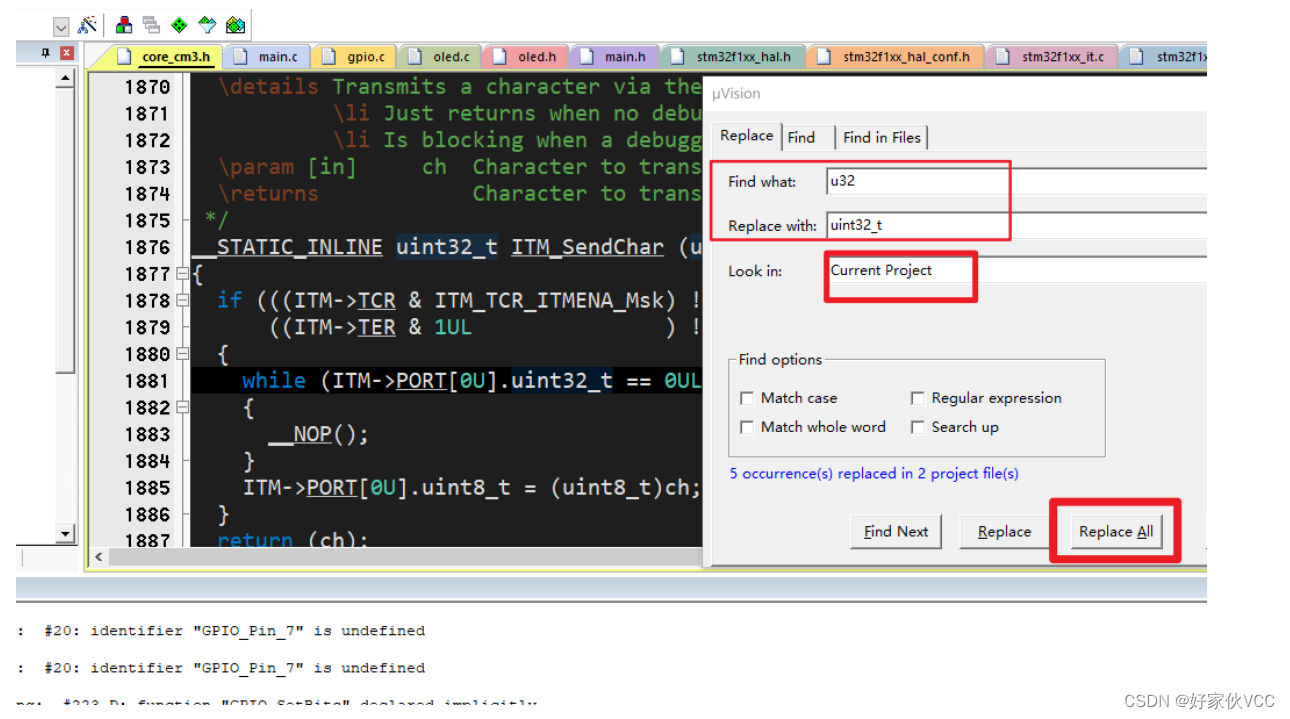Image resolution: width=1290 pixels, height=719 pixels.
Task: Switch to the main.c file tab
Action: (266, 57)
